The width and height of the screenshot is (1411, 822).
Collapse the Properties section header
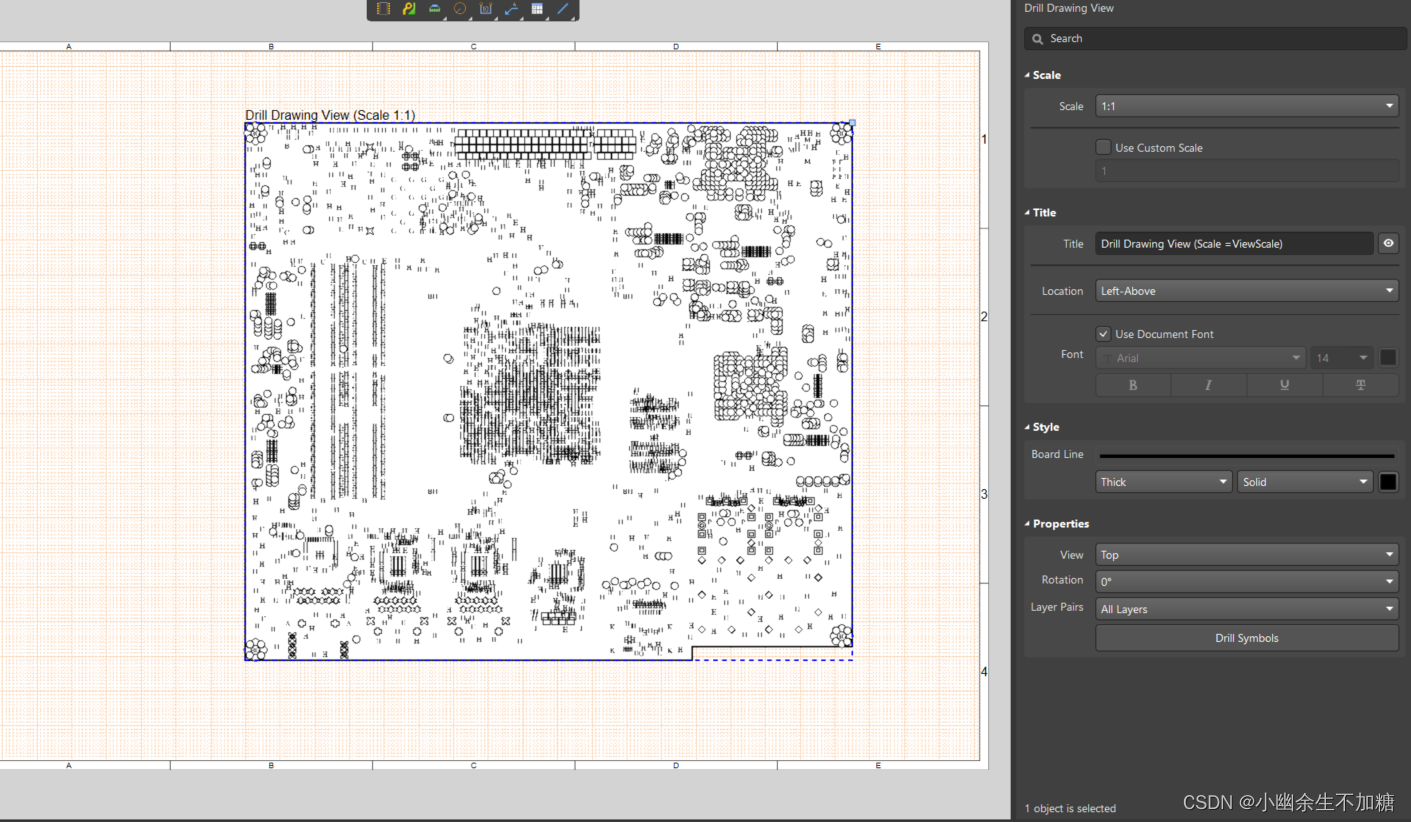click(x=1060, y=524)
